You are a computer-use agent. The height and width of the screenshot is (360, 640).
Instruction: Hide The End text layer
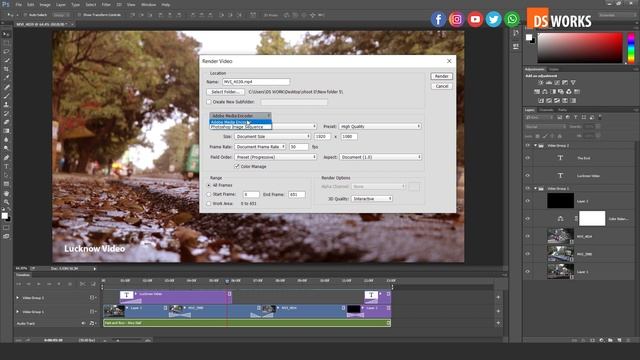[x=527, y=158]
